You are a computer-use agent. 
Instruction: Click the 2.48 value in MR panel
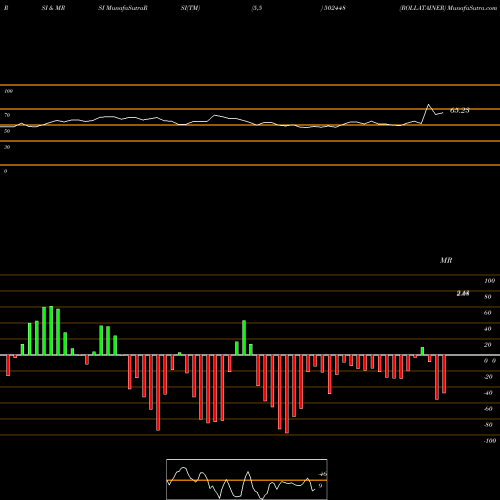tap(463, 293)
